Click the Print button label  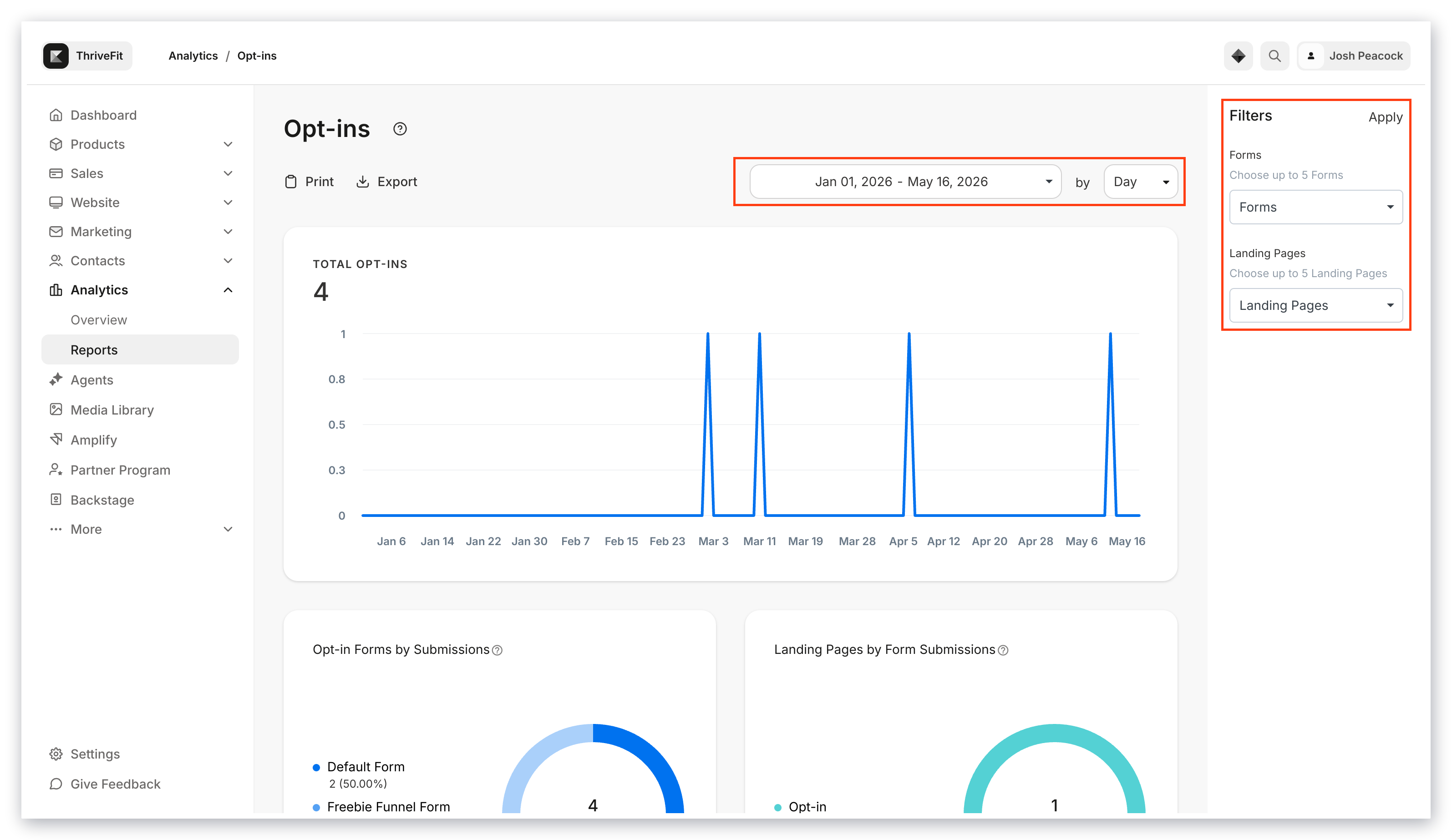point(319,182)
